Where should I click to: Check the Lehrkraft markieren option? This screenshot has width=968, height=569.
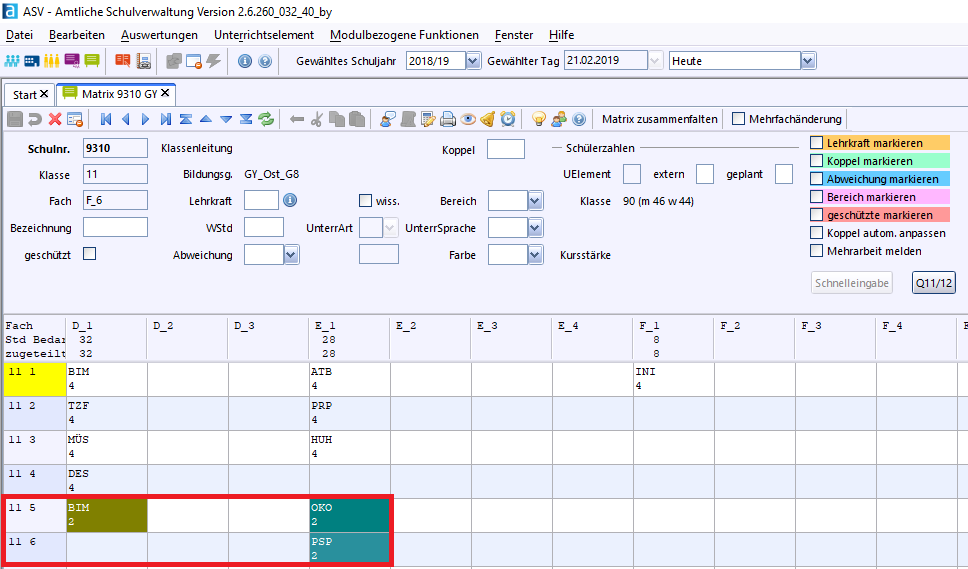(816, 143)
